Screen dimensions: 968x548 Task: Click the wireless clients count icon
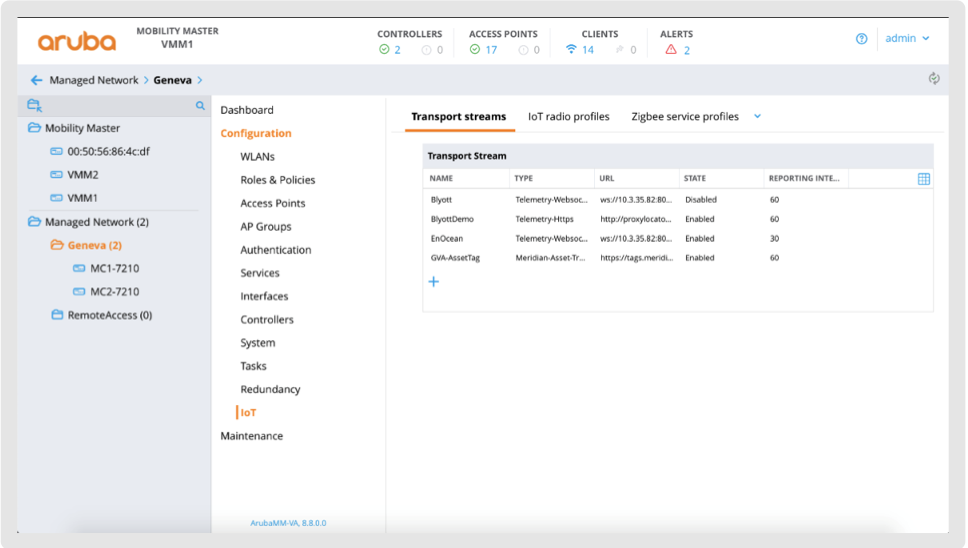point(571,50)
